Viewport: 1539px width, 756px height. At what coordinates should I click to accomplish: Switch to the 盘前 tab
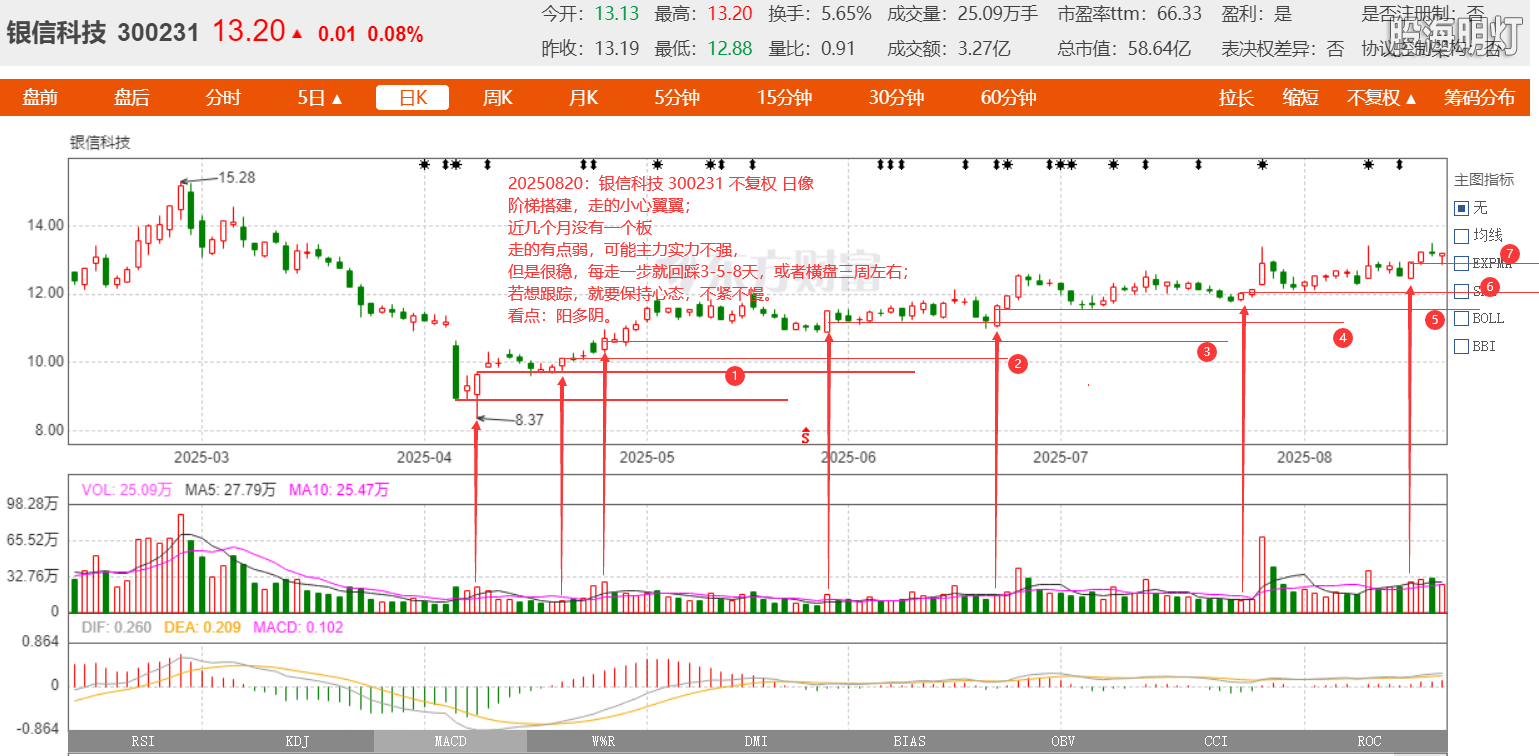(x=41, y=98)
